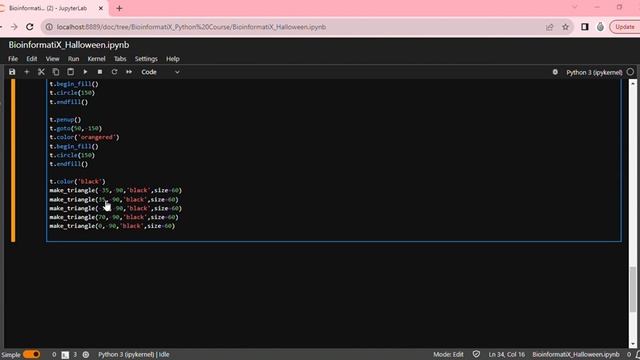Bookmark this tab with the star icon
Viewport: 640px width, 360px height.
[565, 27]
